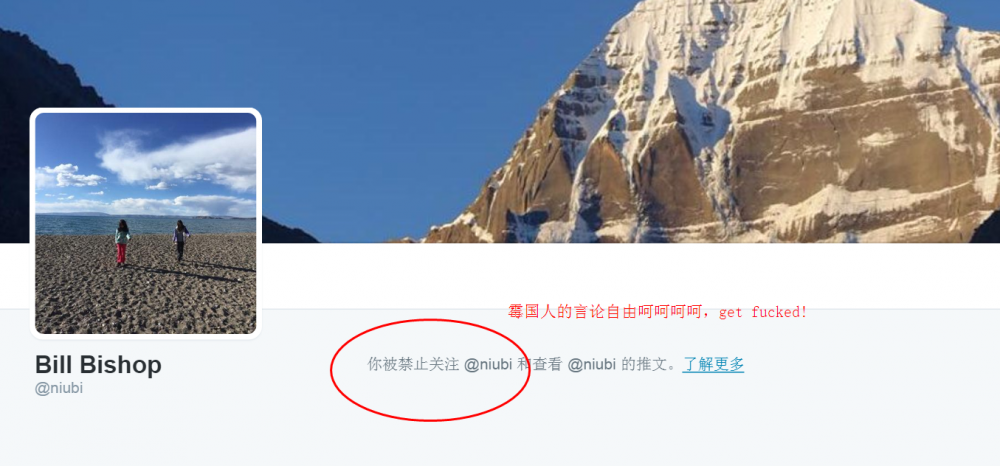Click the white clouds in the avatar photo

pyautogui.click(x=179, y=158)
